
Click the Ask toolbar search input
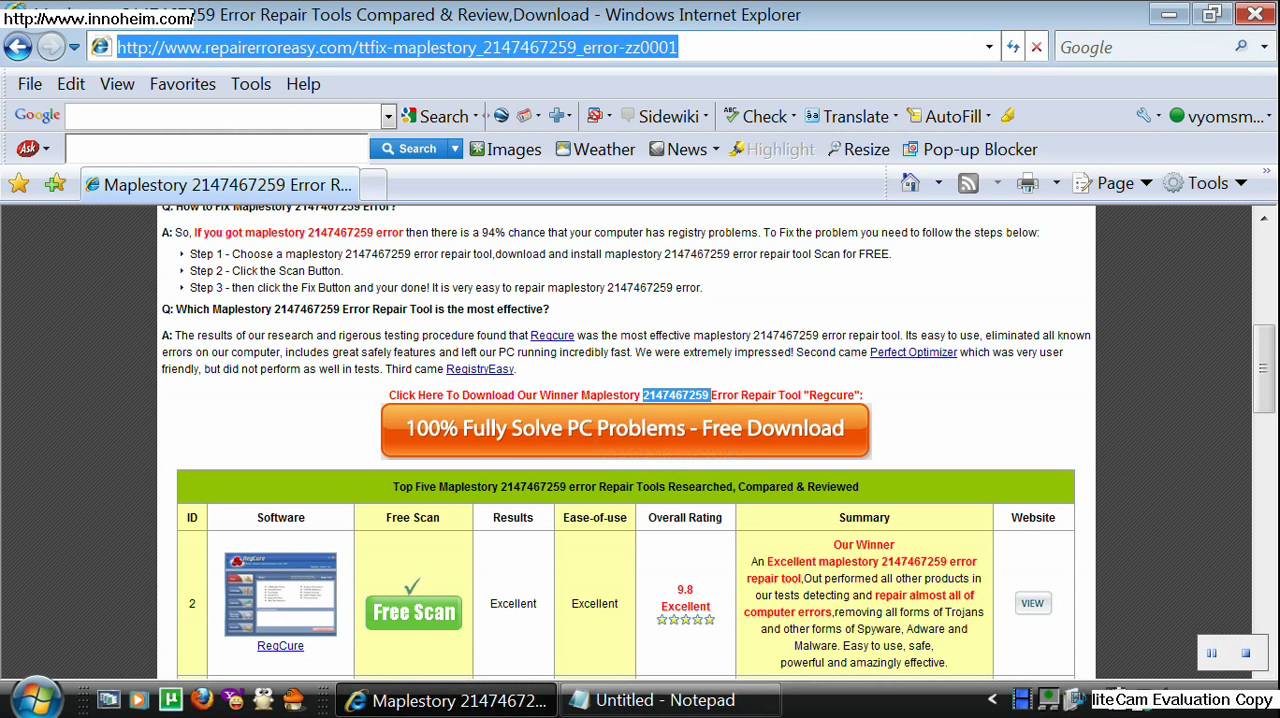[217, 149]
